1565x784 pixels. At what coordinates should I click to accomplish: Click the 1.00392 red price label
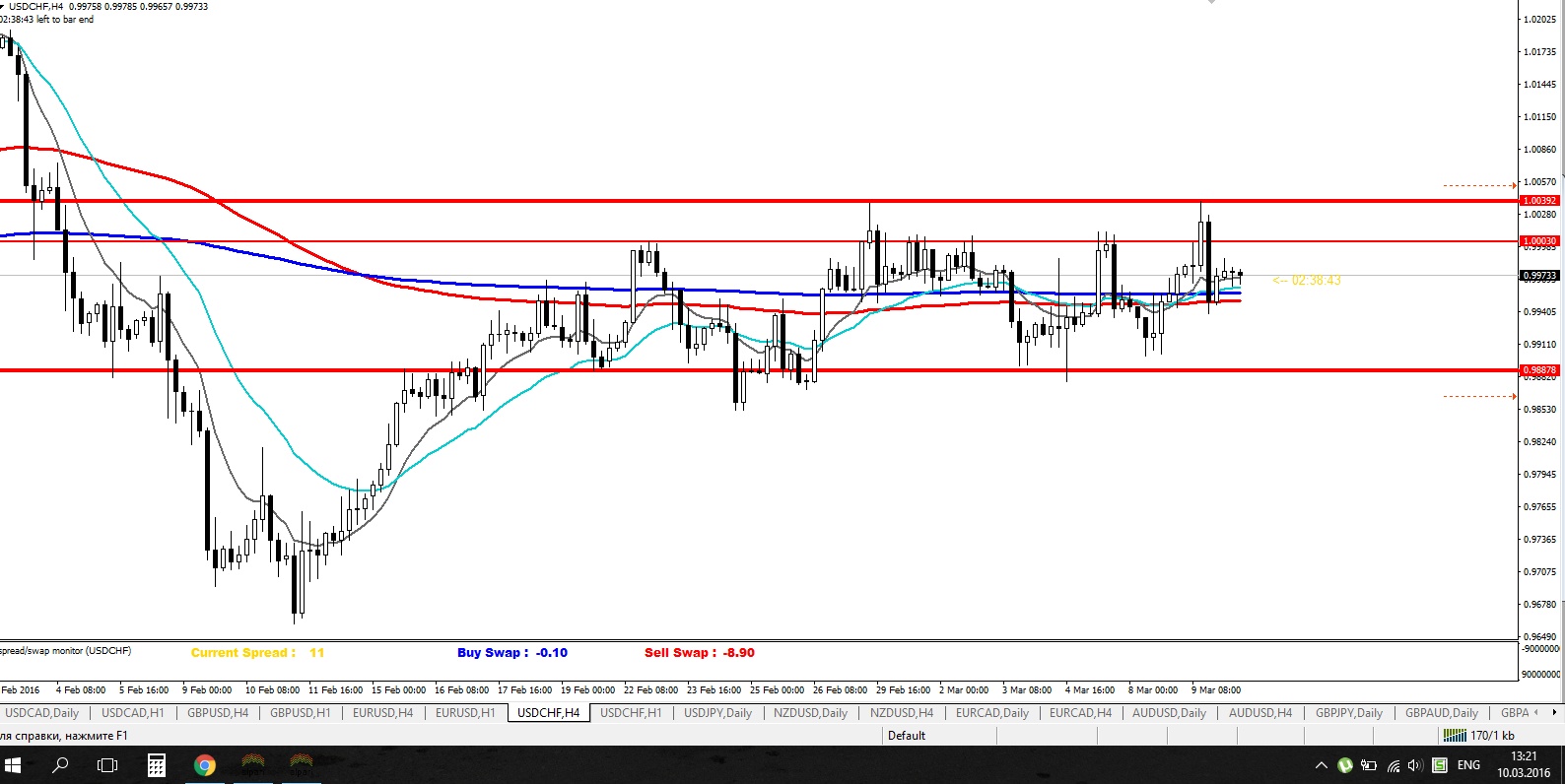pyautogui.click(x=1539, y=201)
